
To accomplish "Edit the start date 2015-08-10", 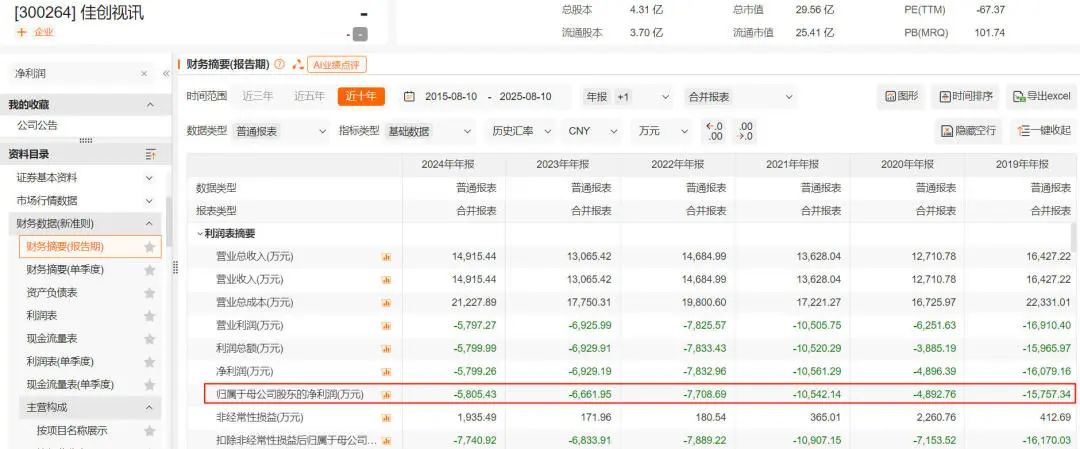I will [451, 96].
